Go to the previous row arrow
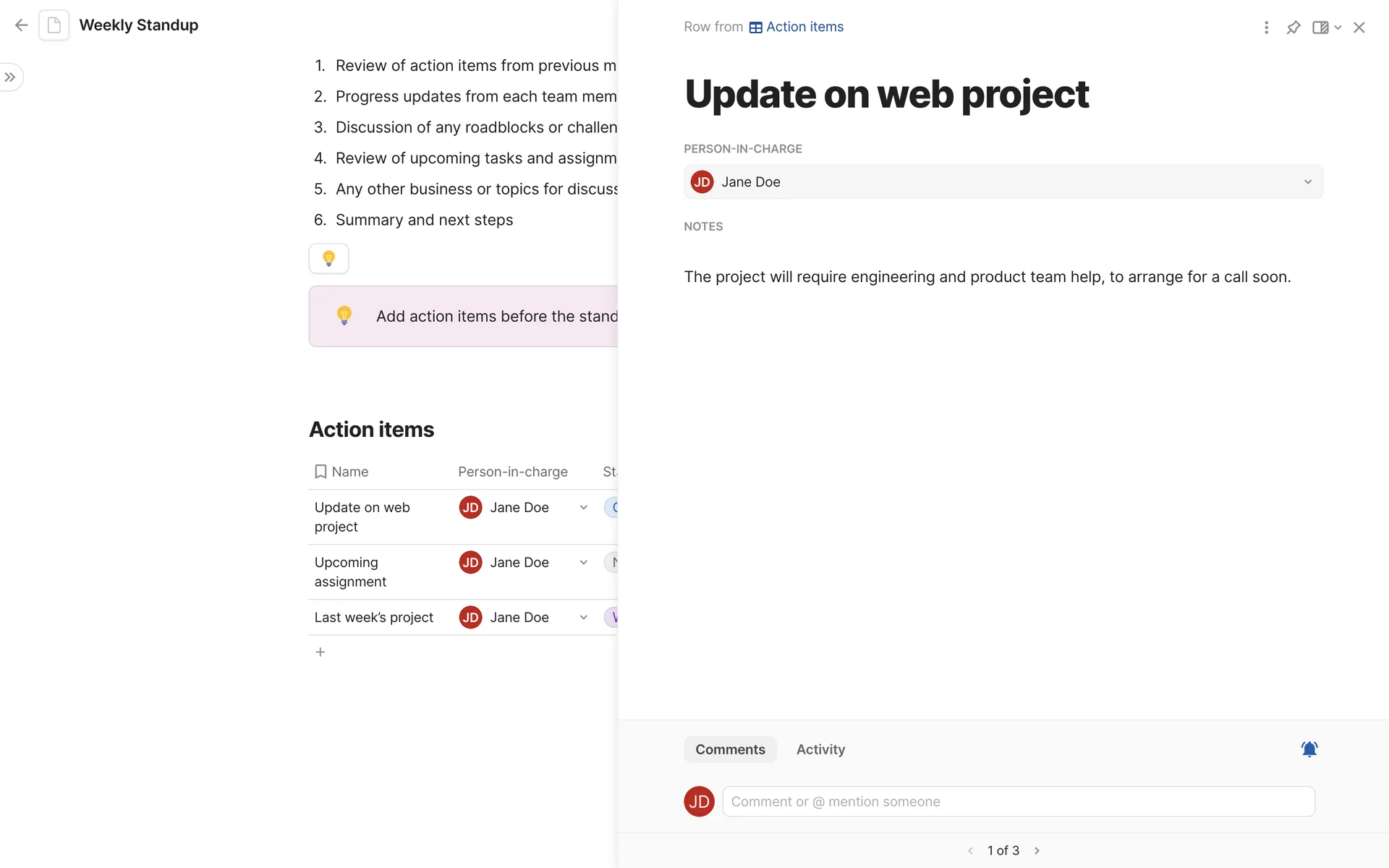 (970, 851)
